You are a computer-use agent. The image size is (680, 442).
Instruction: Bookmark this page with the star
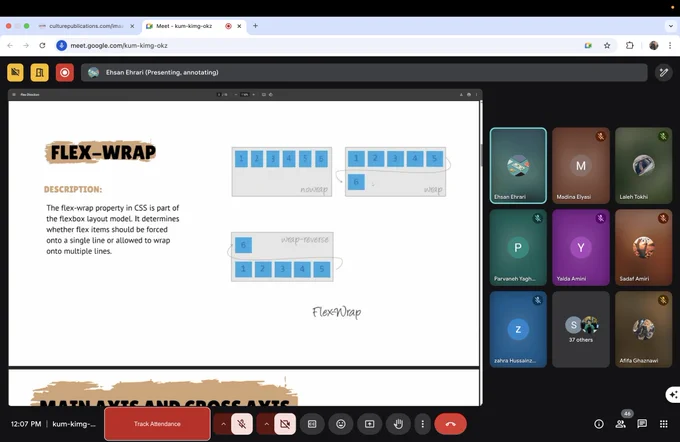607,45
